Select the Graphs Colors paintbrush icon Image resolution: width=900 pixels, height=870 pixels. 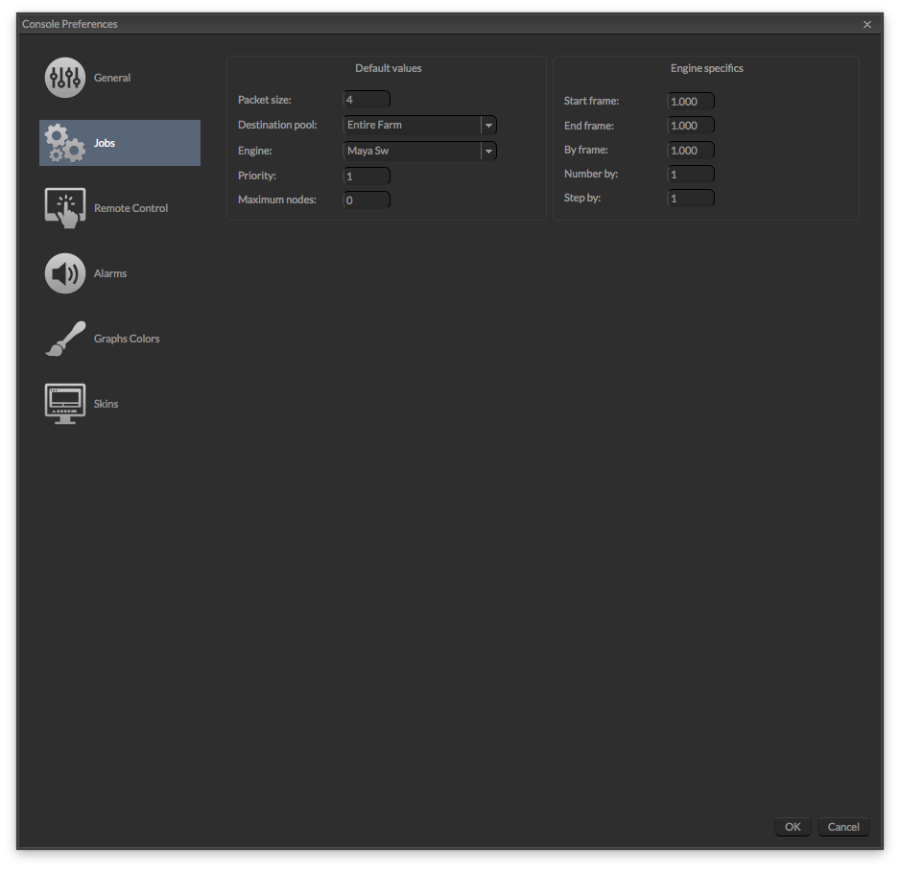click(x=64, y=337)
